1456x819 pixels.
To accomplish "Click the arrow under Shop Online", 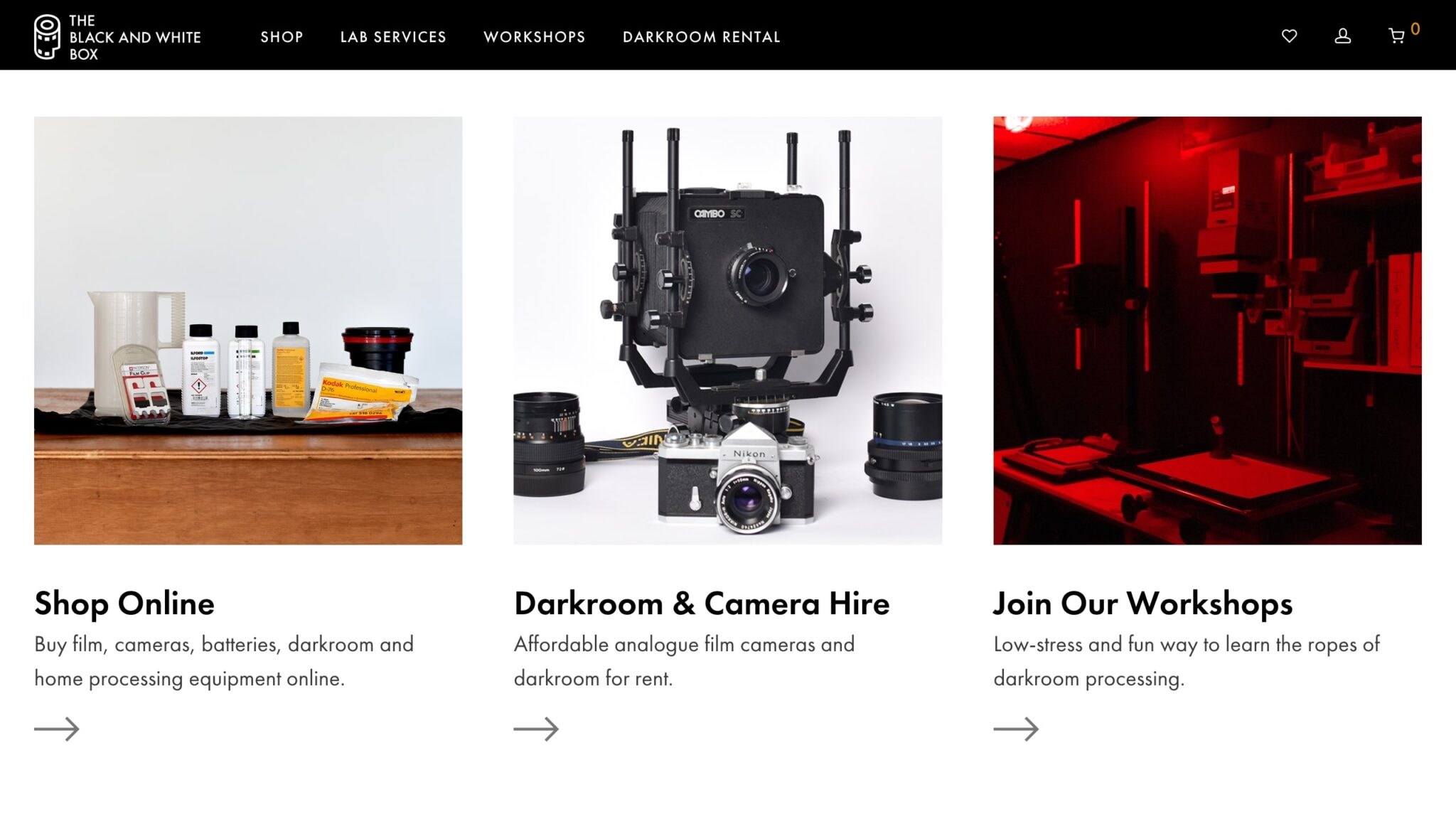I will pyautogui.click(x=57, y=729).
